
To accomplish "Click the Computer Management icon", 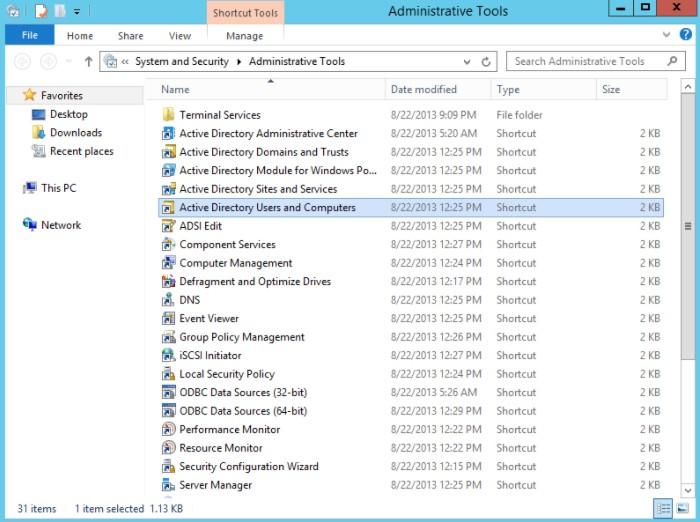I will [168, 263].
